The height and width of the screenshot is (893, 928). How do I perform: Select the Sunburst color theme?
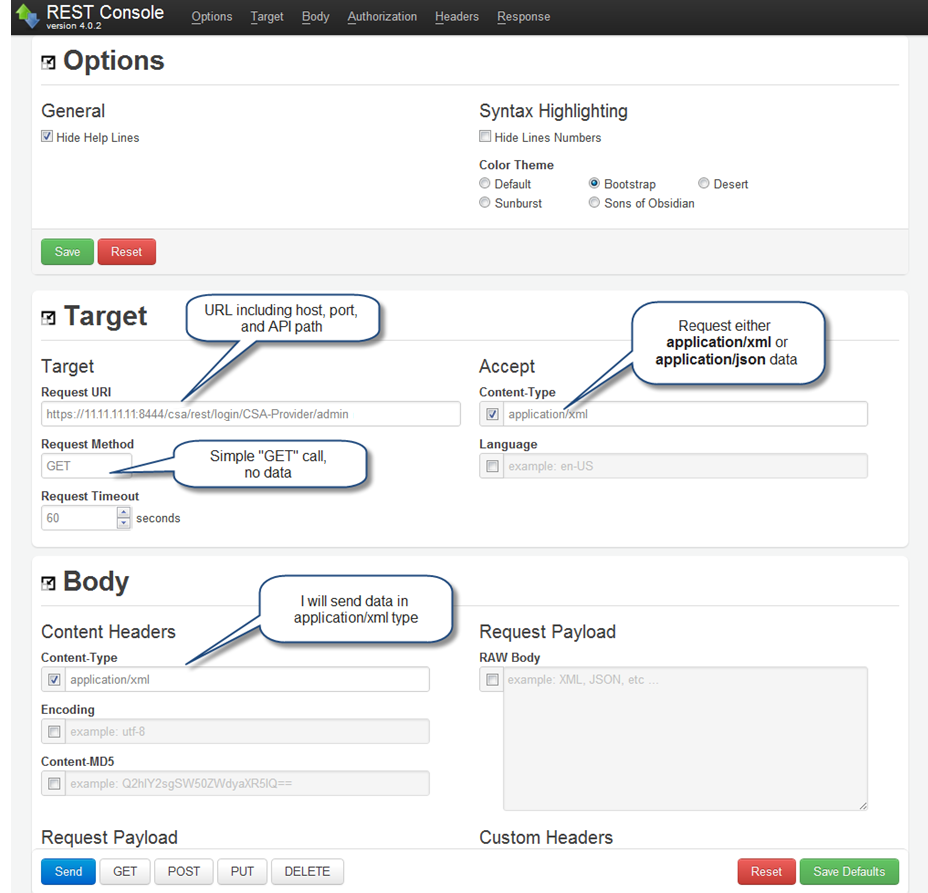tap(485, 203)
